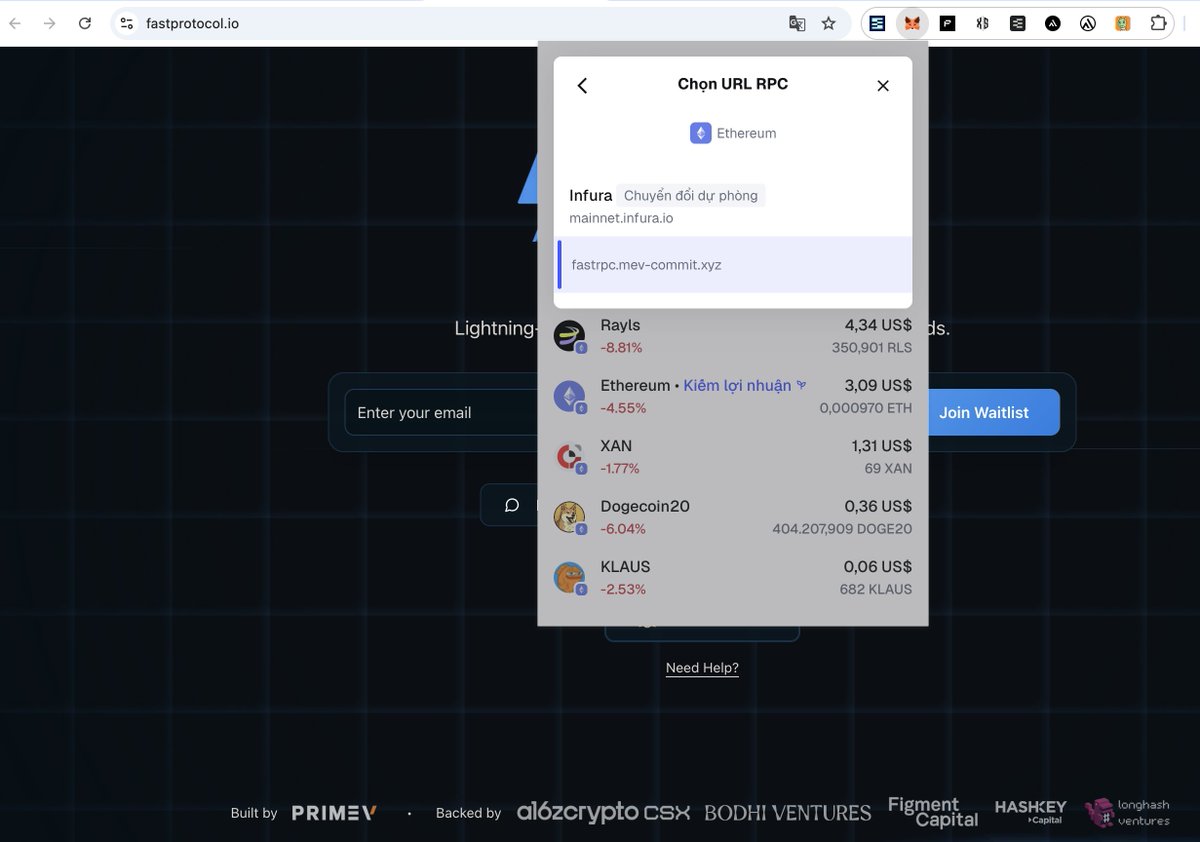Click the XAN token icon
The width and height of the screenshot is (1200, 842).
point(569,457)
